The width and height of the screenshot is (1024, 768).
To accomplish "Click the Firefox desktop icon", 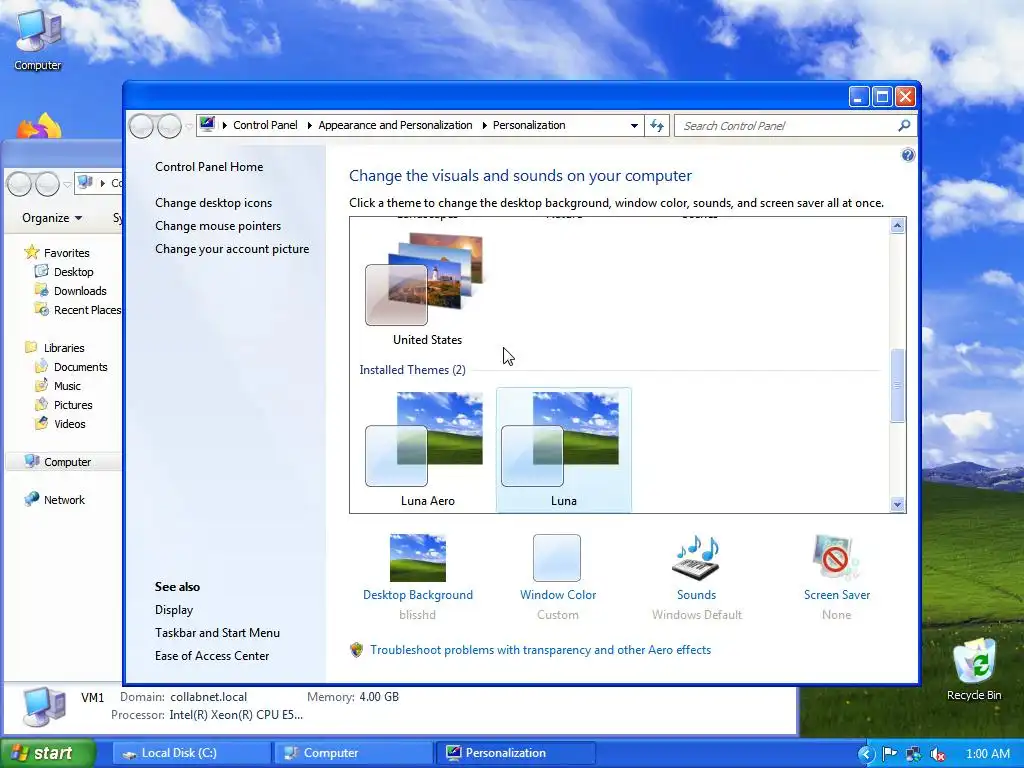I will 39,125.
